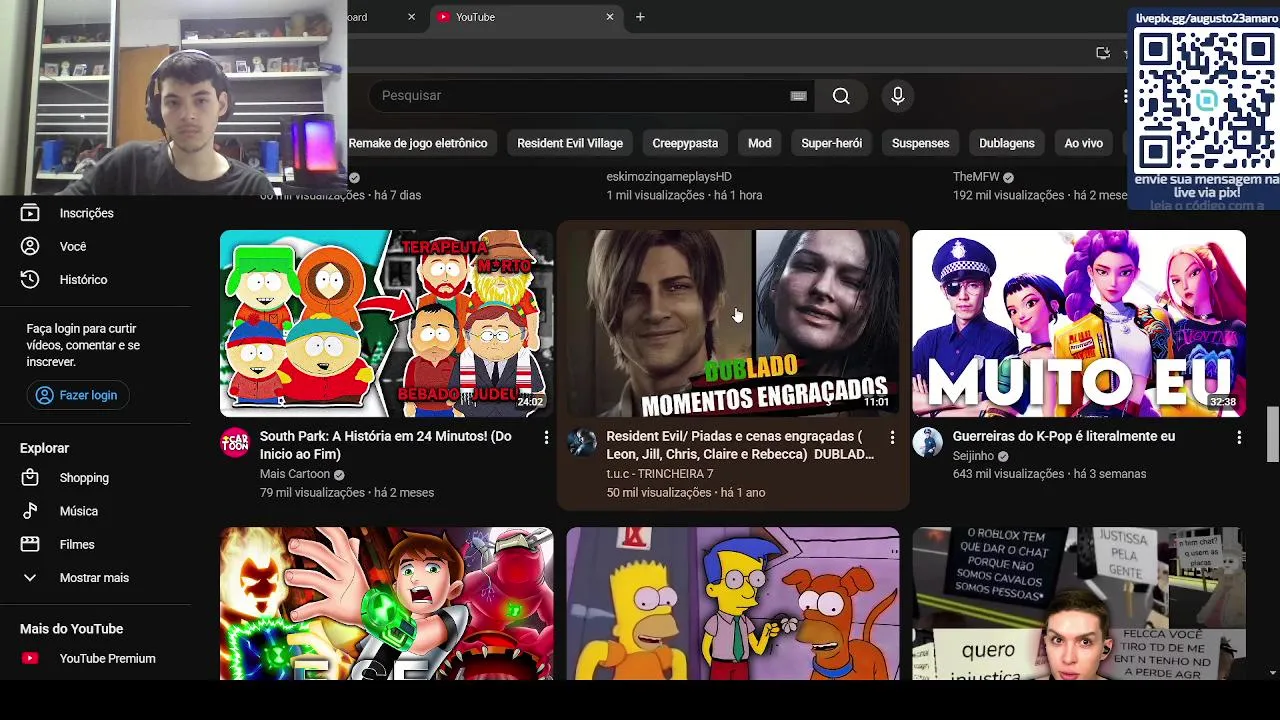Viewport: 1280px width, 720px height.
Task: Play the South Park thumbnail video
Action: 386,323
